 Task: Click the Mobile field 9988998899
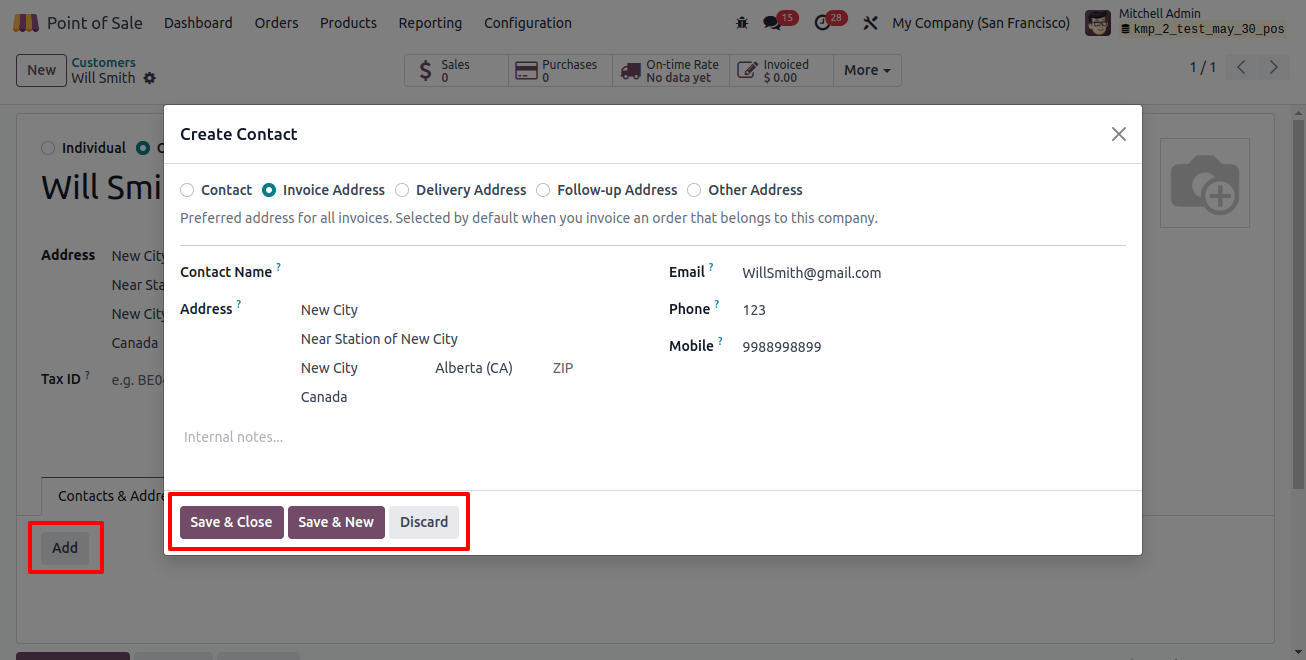[932, 347]
